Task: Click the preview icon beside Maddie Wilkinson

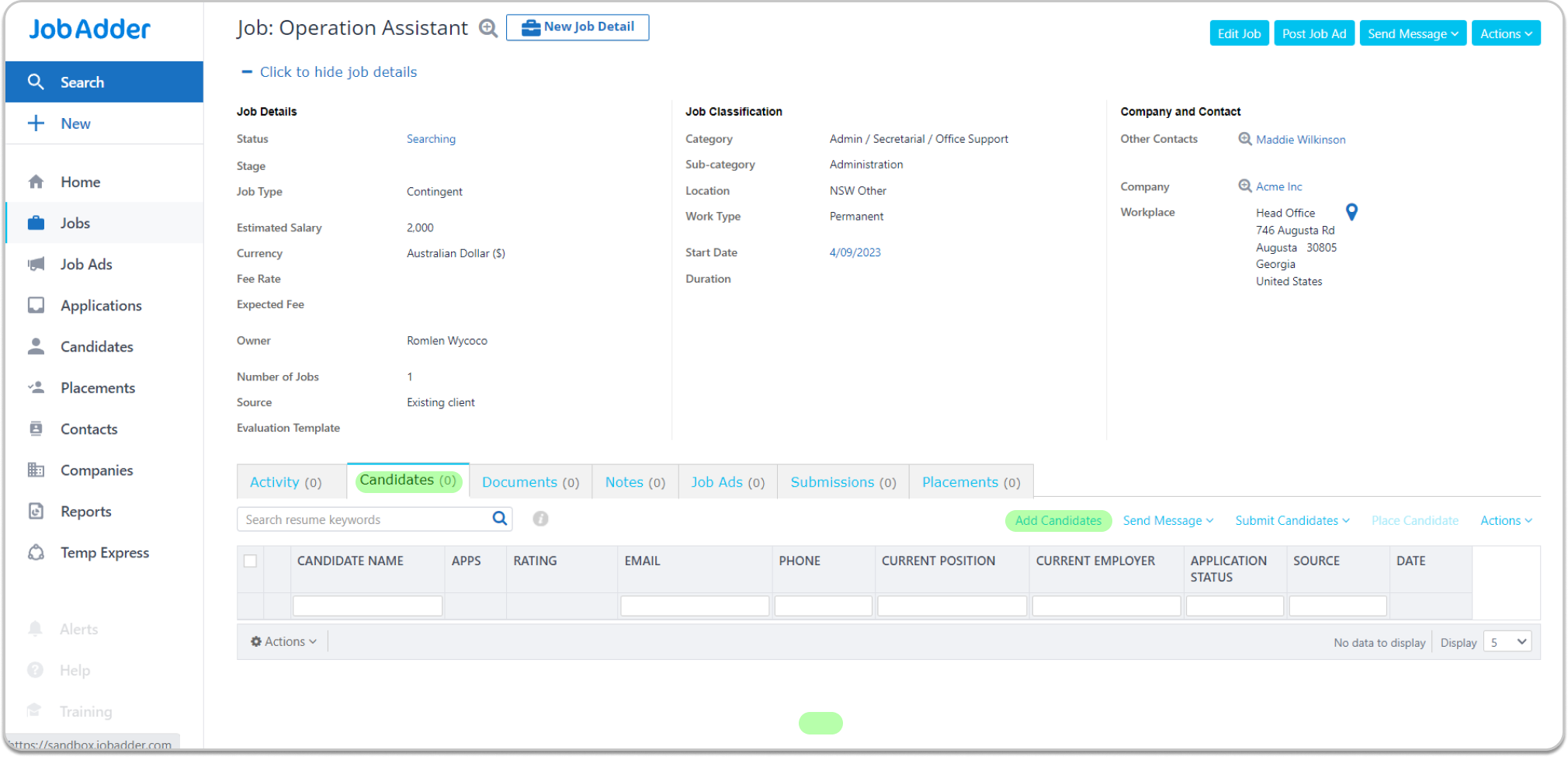Action: coord(1244,139)
